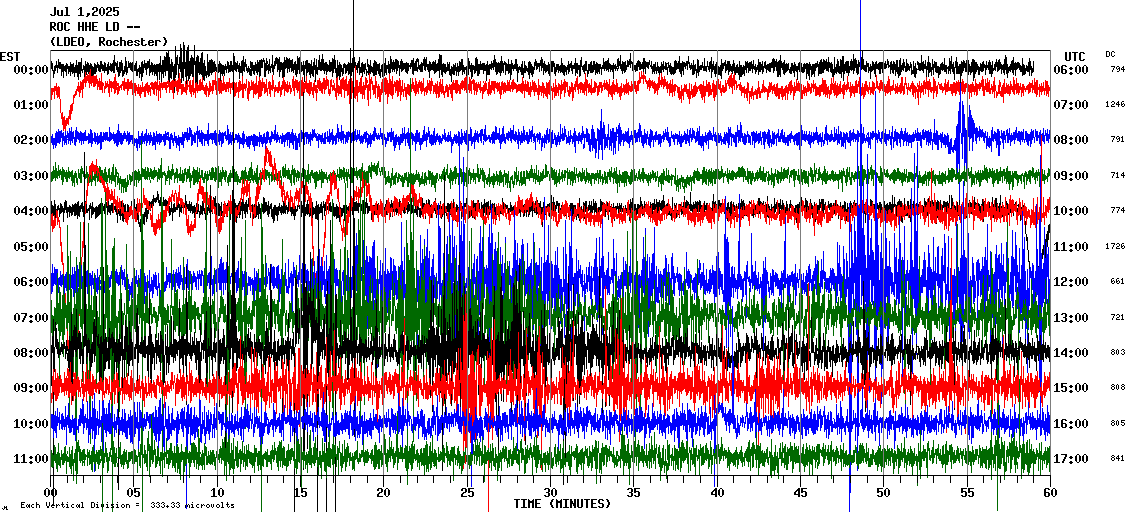Click the EST time zone heading
The height and width of the screenshot is (519, 1130).
pyautogui.click(x=10, y=56)
